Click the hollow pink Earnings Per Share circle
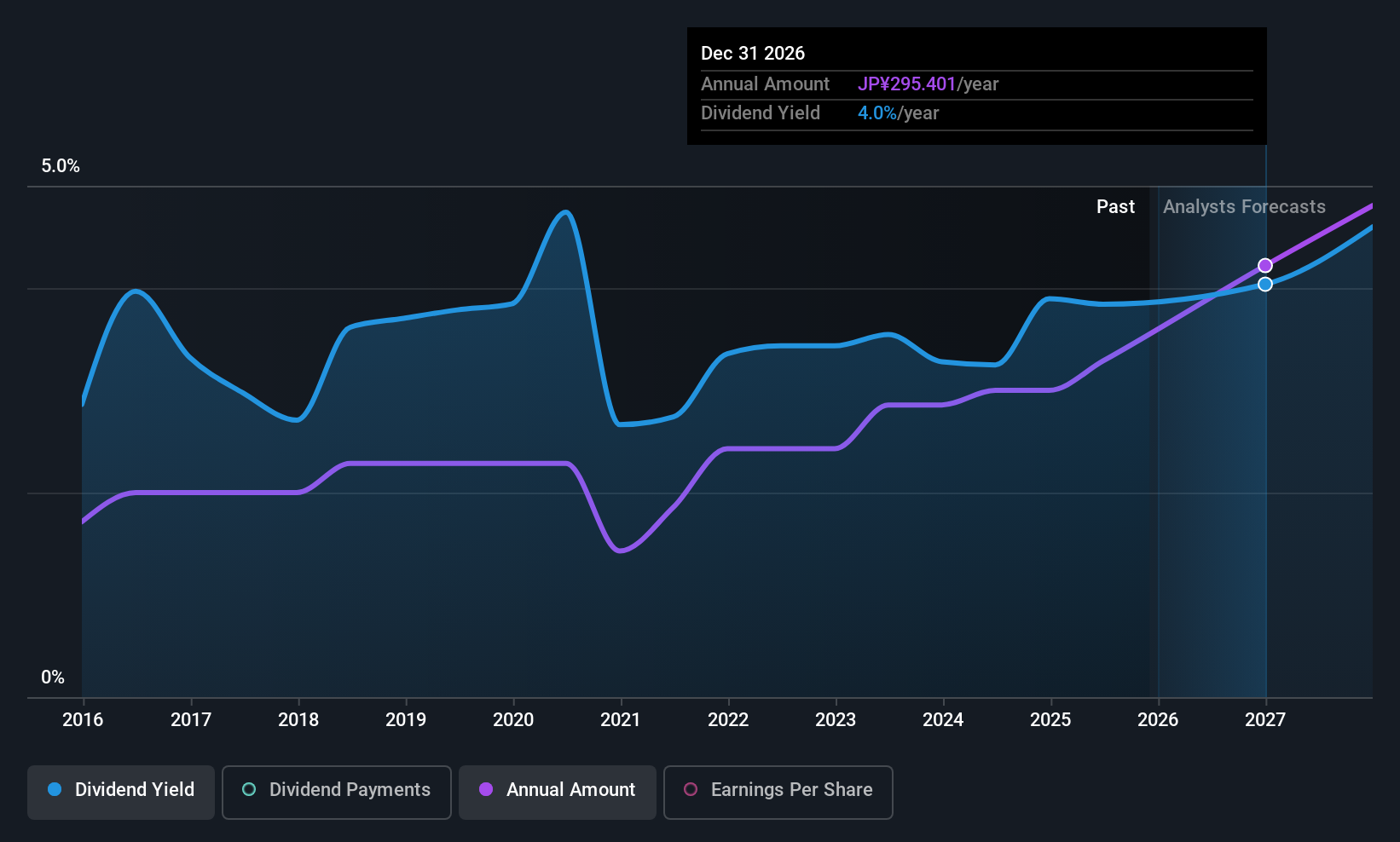The height and width of the screenshot is (842, 1400). [x=691, y=790]
